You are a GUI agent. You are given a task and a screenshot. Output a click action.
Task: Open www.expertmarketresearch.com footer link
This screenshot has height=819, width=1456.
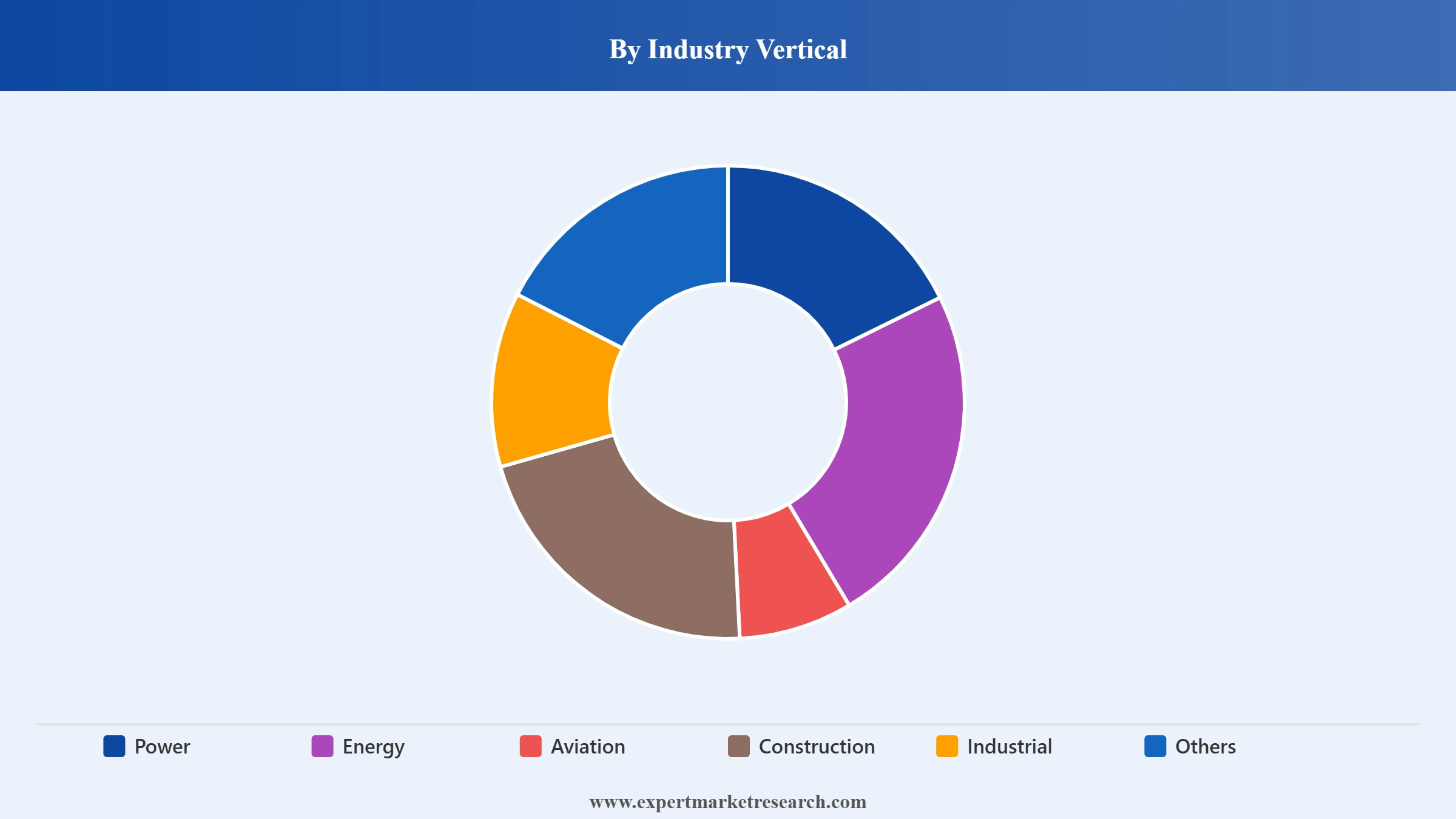pos(728,802)
